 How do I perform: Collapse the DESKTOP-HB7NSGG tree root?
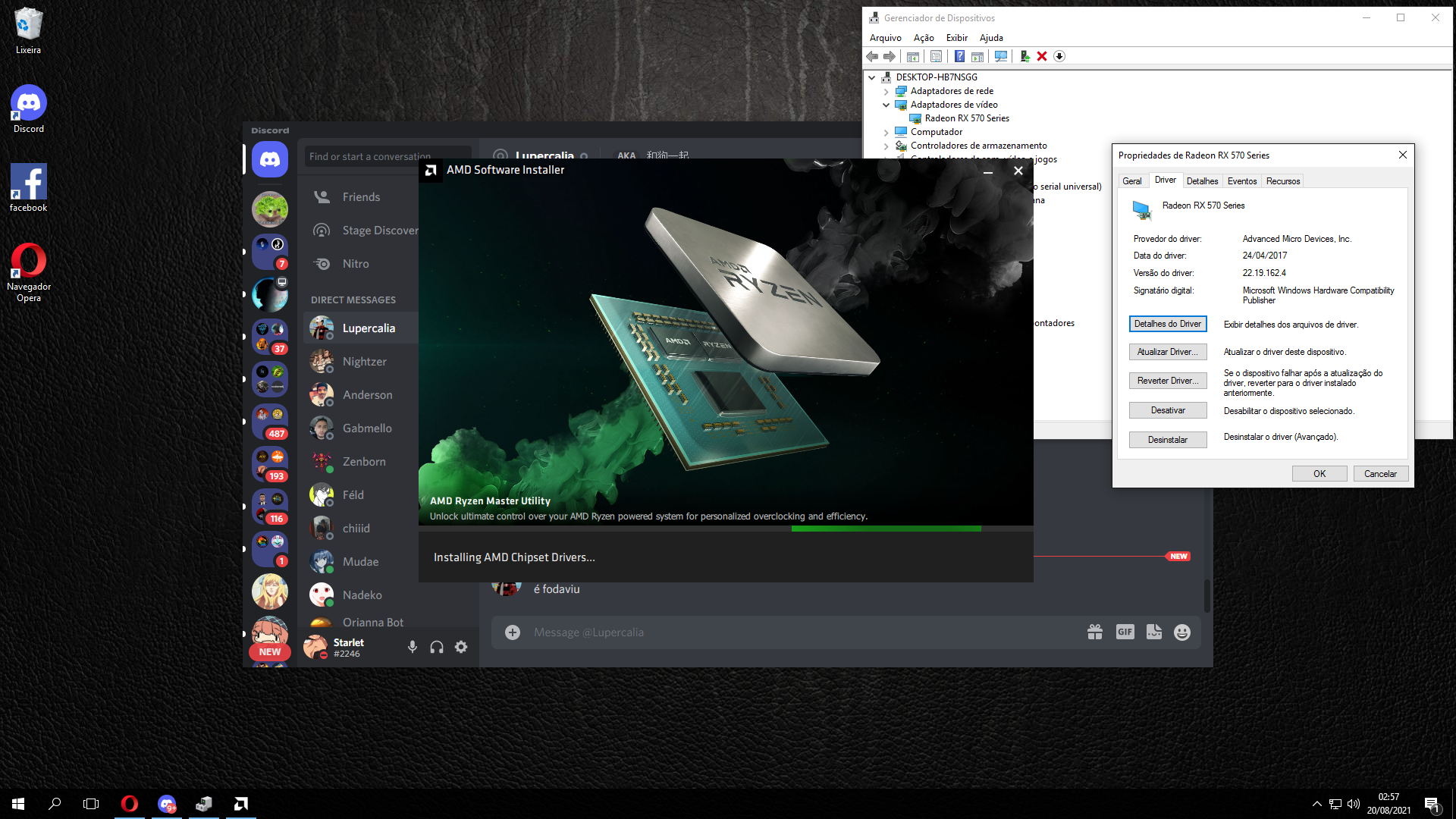872,77
